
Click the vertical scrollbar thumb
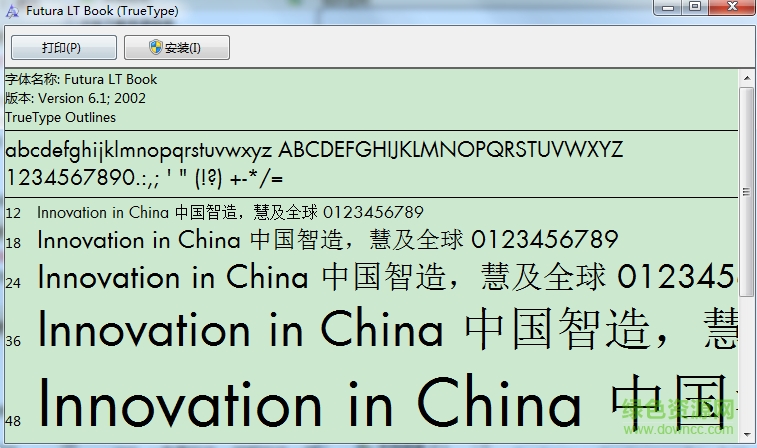pos(746,192)
